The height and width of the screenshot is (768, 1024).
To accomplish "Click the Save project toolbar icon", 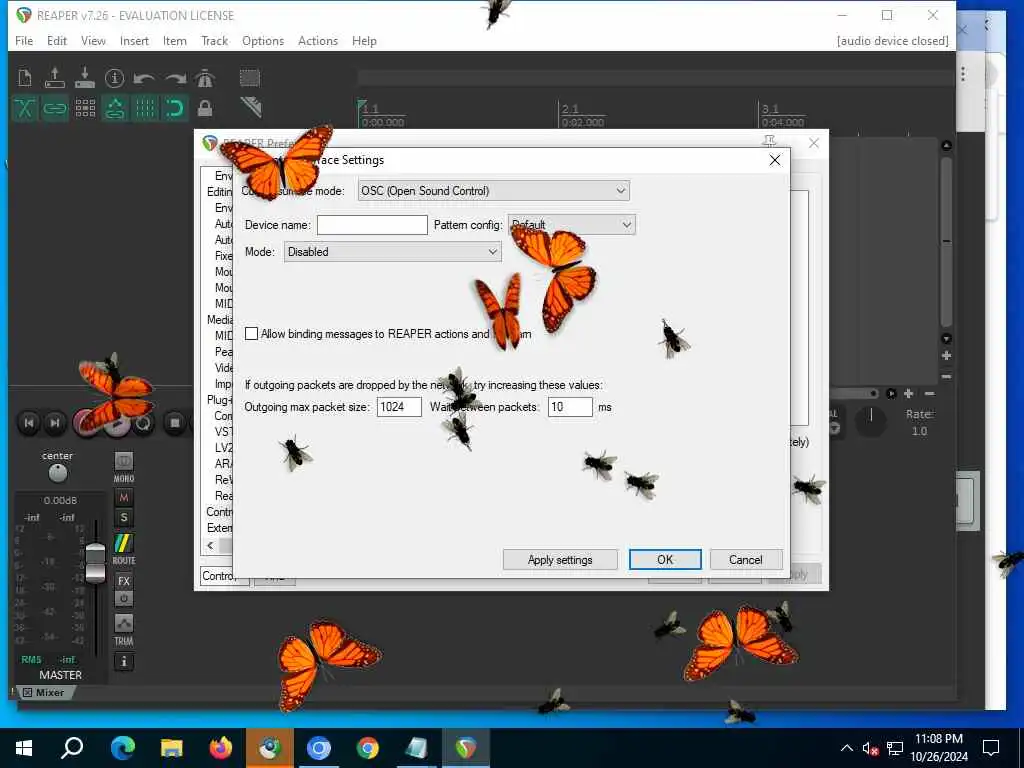I will coord(85,78).
